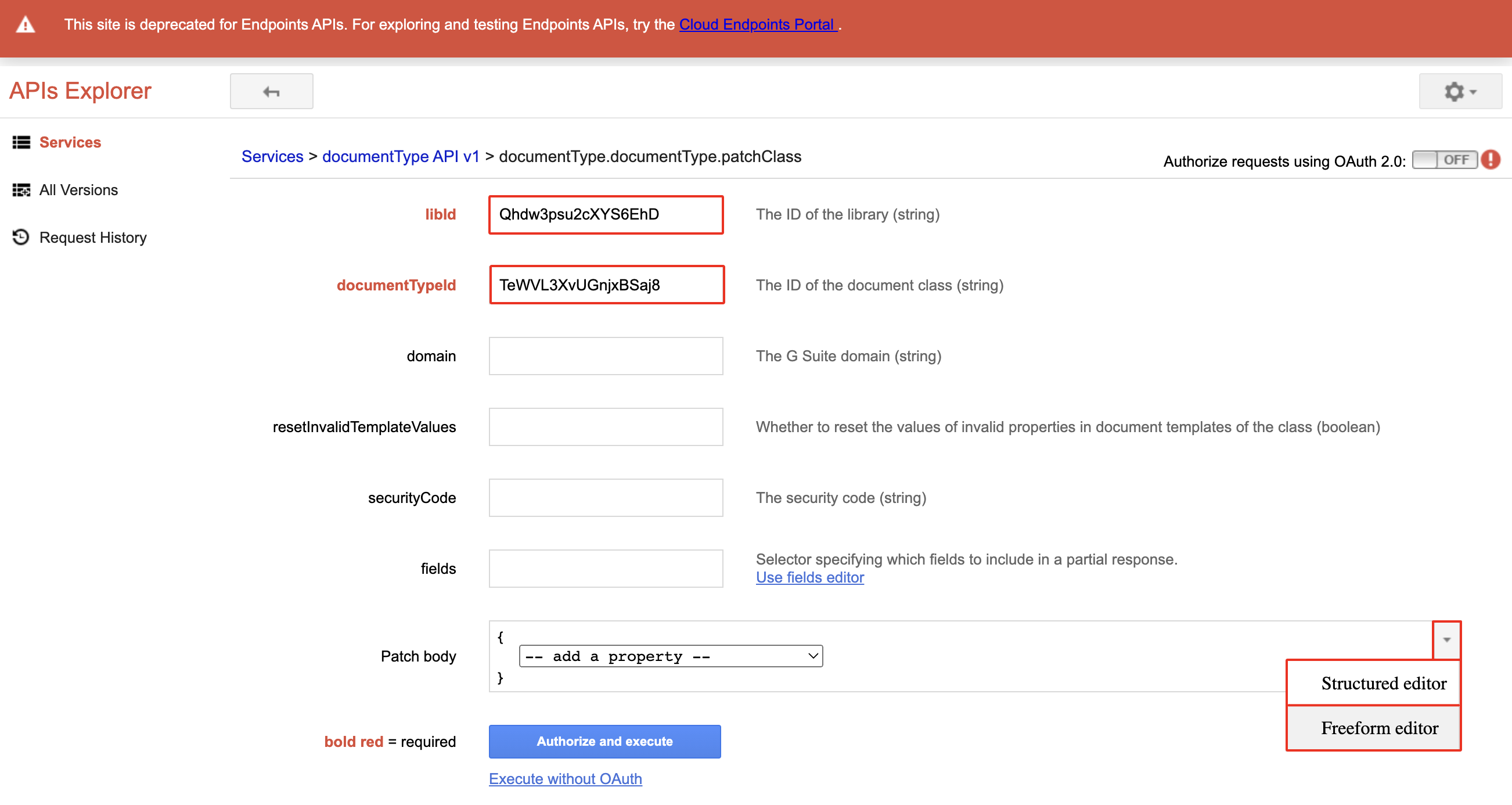Select Freeform editor from the menu
The height and width of the screenshot is (805, 1512).
point(1380,728)
